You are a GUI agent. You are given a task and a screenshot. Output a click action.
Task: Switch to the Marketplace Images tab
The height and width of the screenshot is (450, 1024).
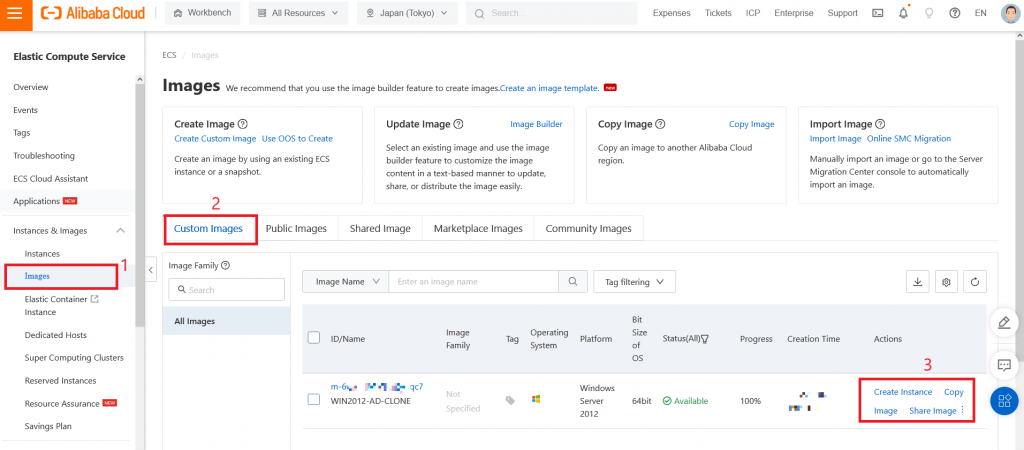[x=478, y=229]
